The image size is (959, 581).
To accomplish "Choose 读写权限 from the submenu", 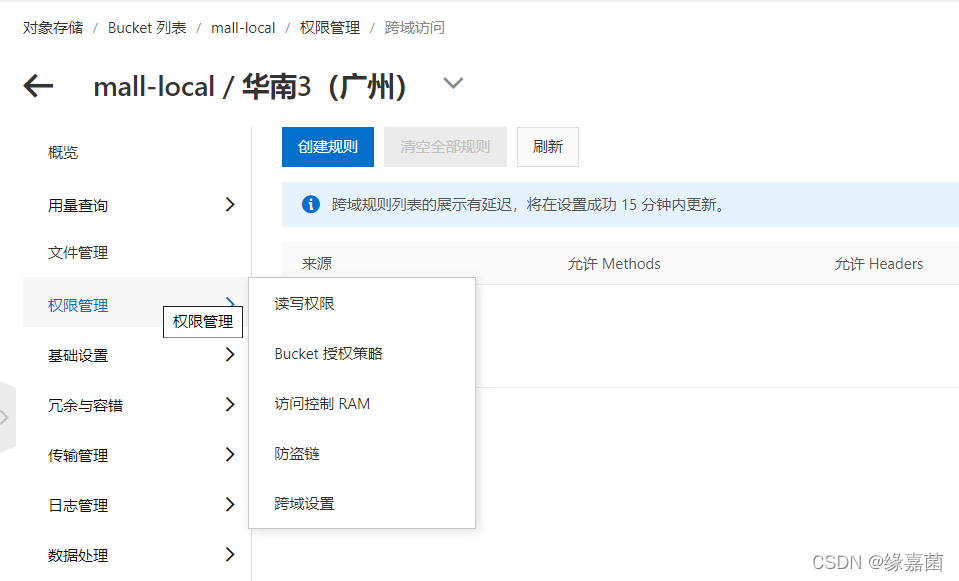I will (304, 304).
